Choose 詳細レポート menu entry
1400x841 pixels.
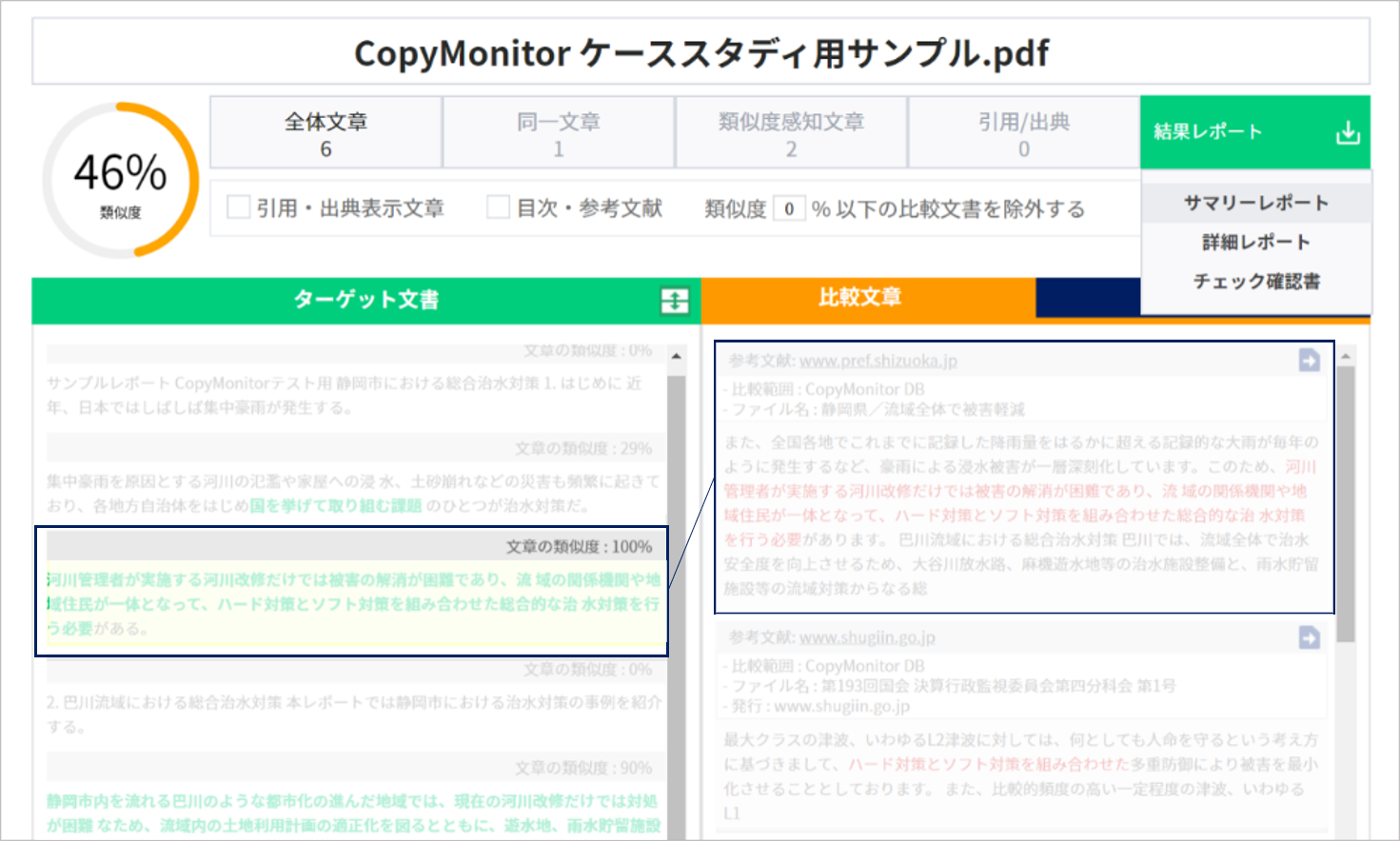click(1255, 242)
